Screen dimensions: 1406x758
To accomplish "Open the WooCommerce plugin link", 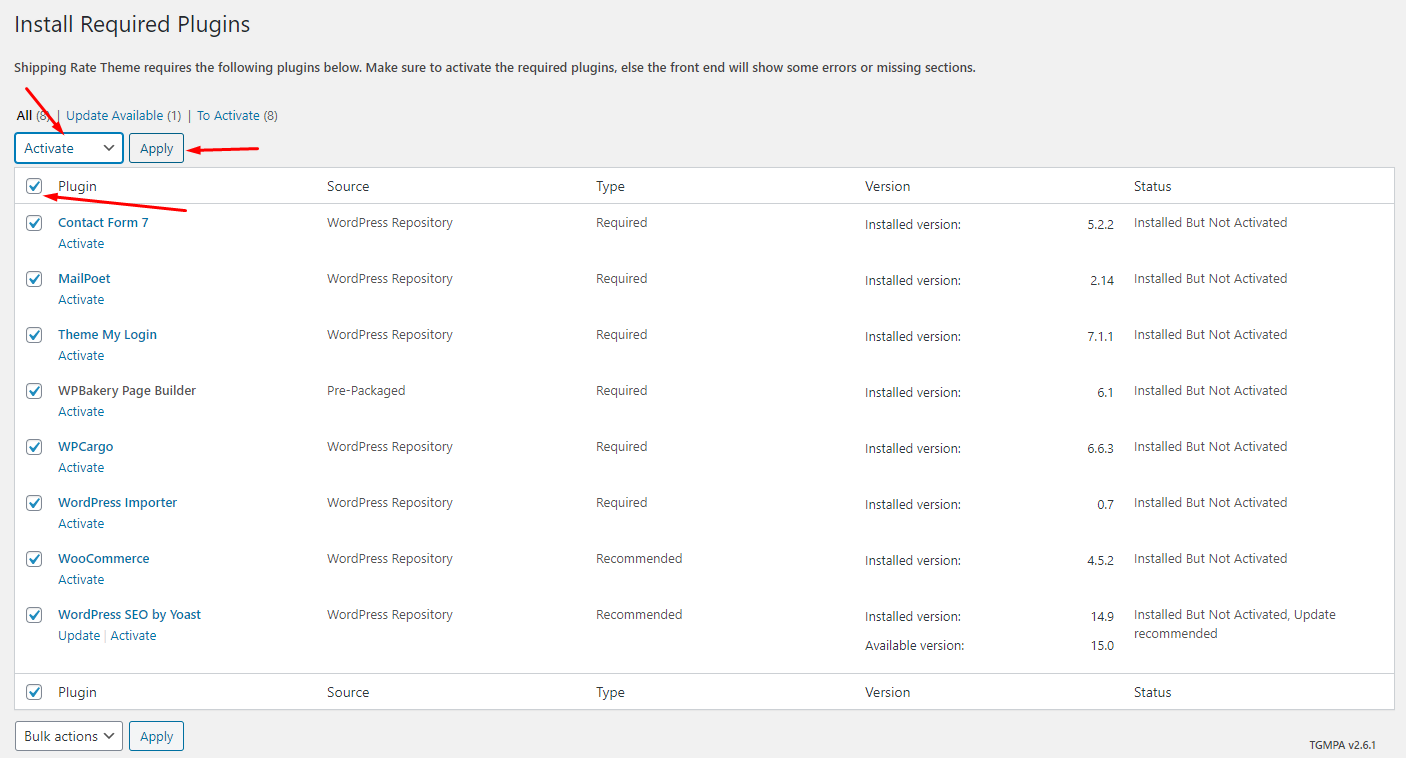I will 104,559.
